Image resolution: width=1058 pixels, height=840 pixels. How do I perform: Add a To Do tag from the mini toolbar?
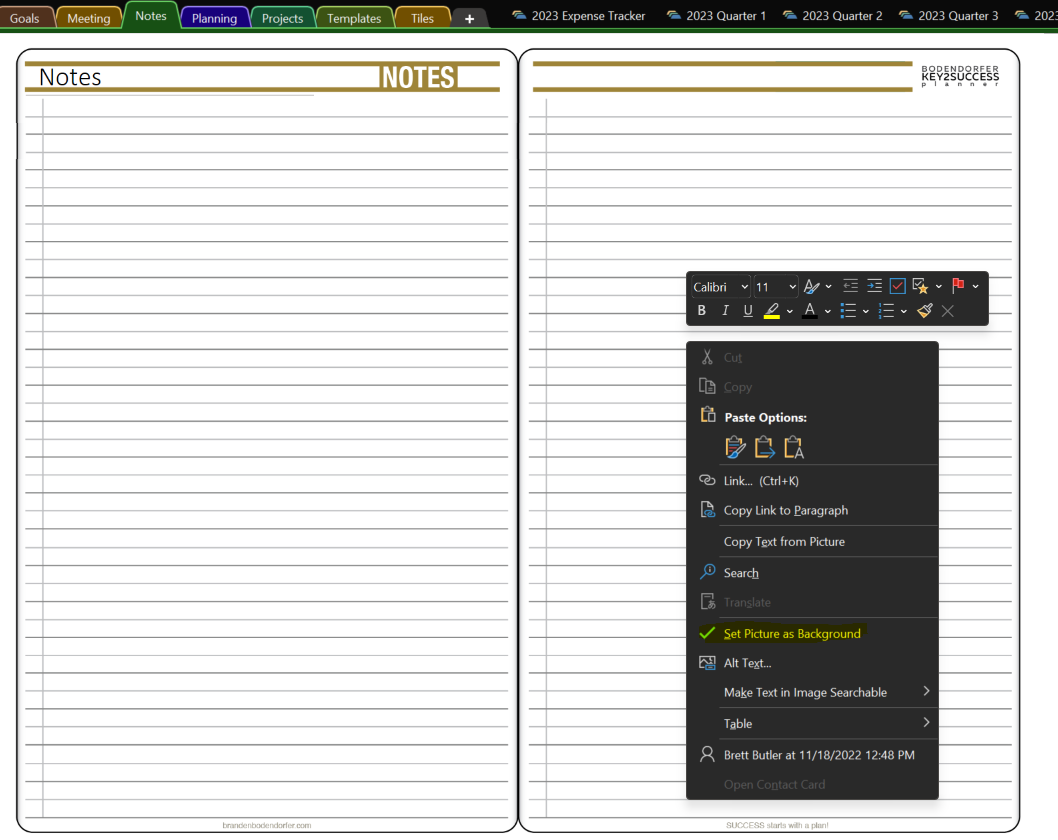point(897,285)
